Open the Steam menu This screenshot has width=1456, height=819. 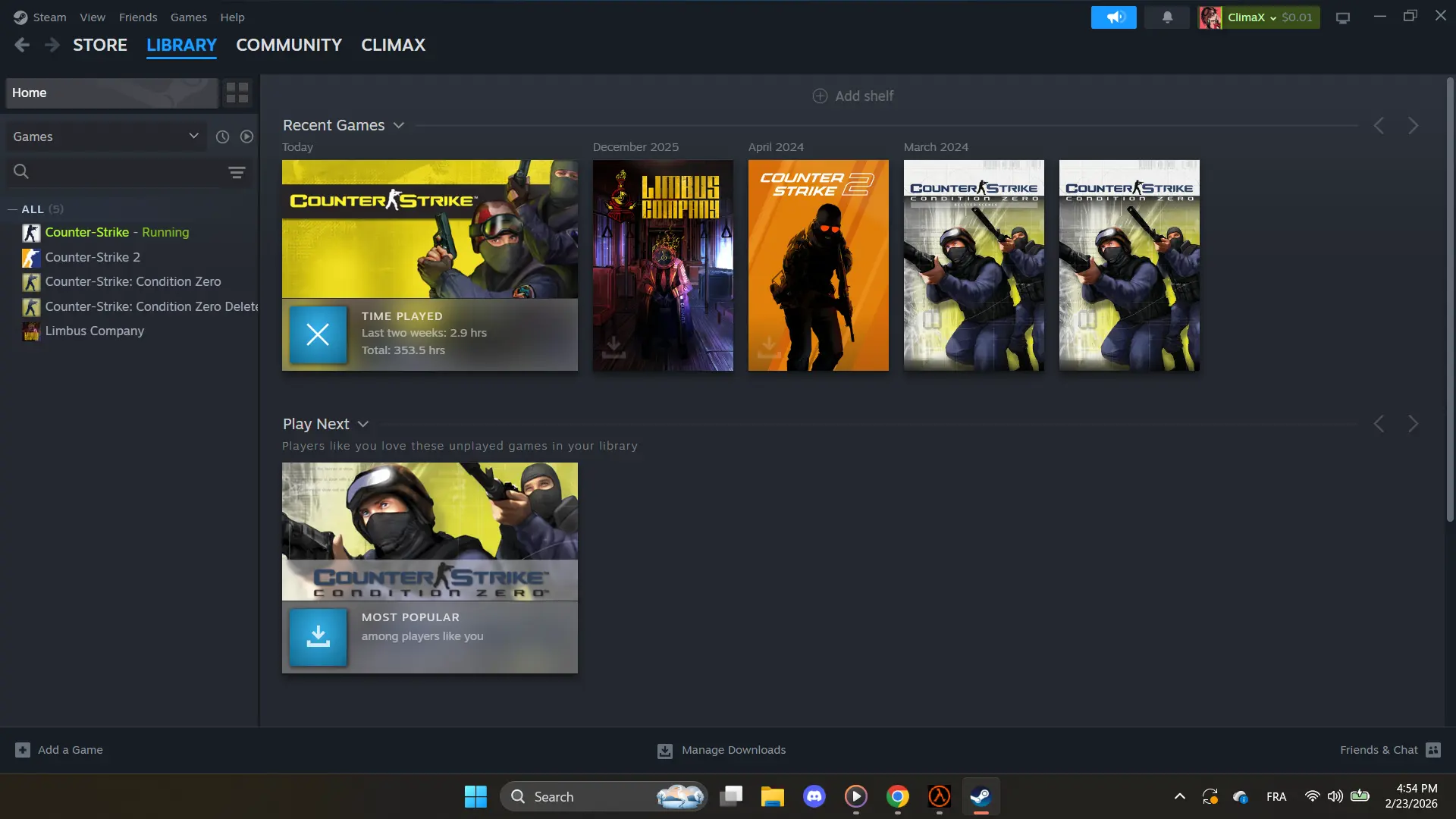[50, 17]
